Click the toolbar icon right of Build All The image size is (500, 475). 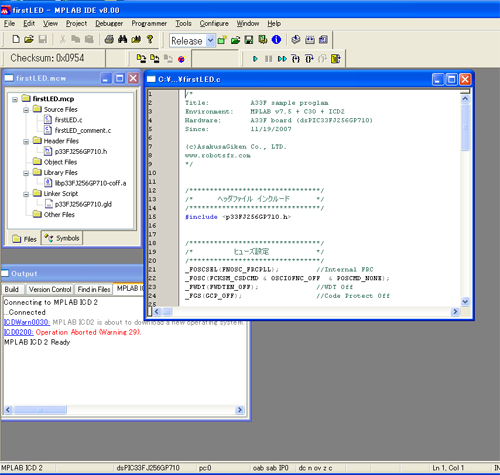coord(323,40)
